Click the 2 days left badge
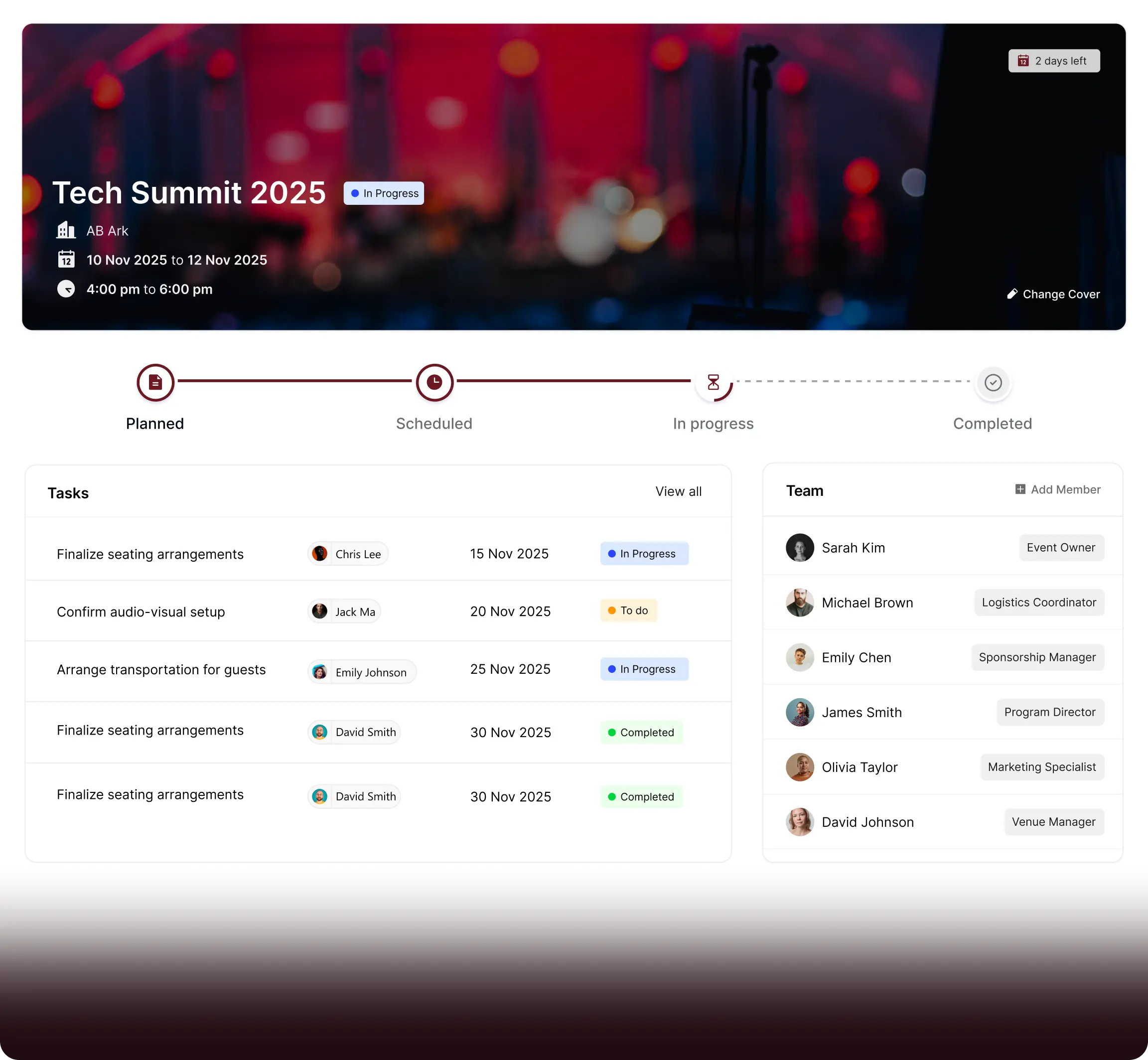 [1054, 61]
